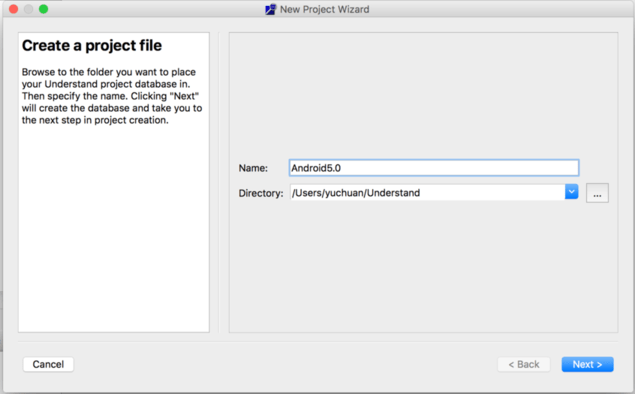Screen dimensions: 635x394
Task: Click the browse "..." directory button
Action: [x=597, y=193]
